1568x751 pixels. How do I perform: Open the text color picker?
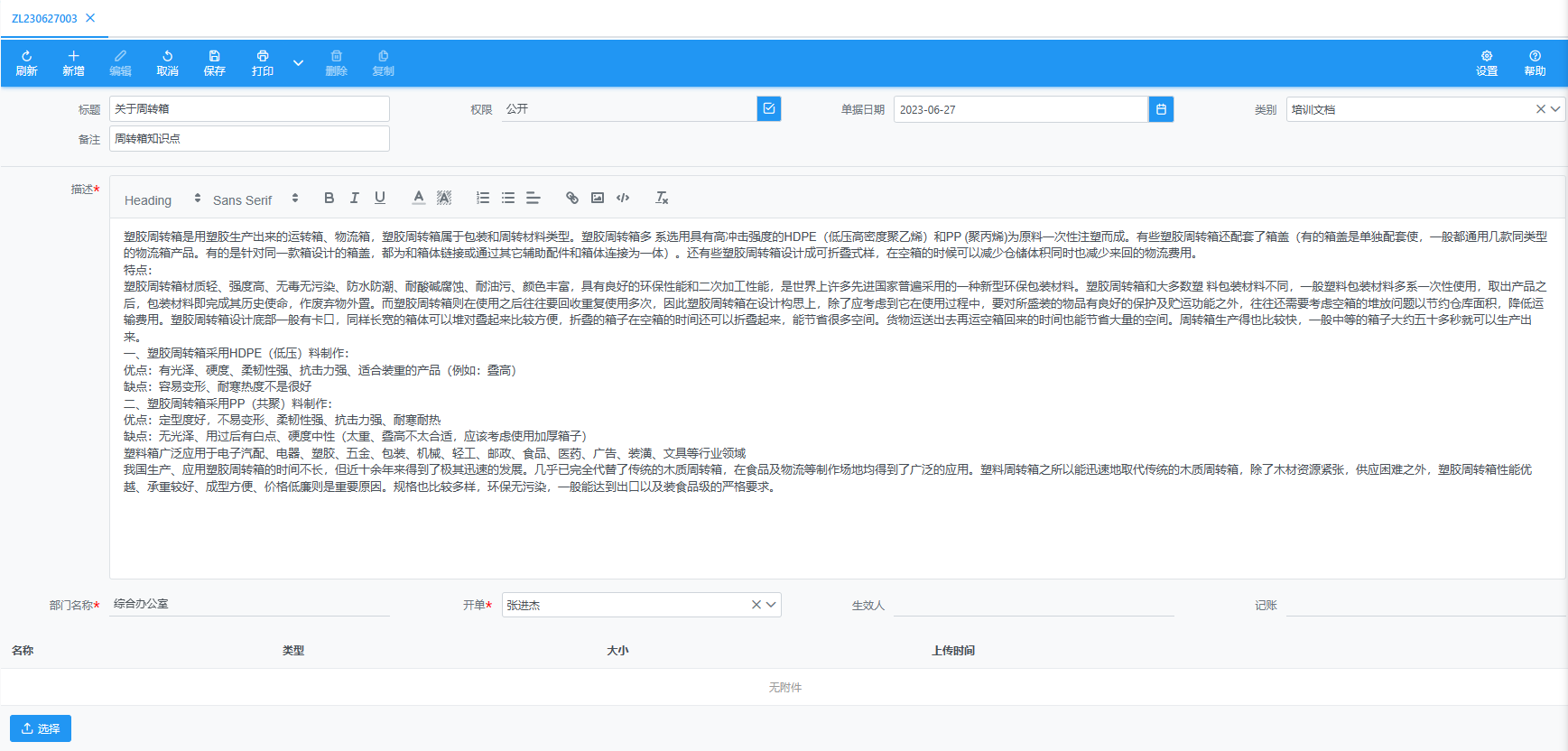[418, 198]
